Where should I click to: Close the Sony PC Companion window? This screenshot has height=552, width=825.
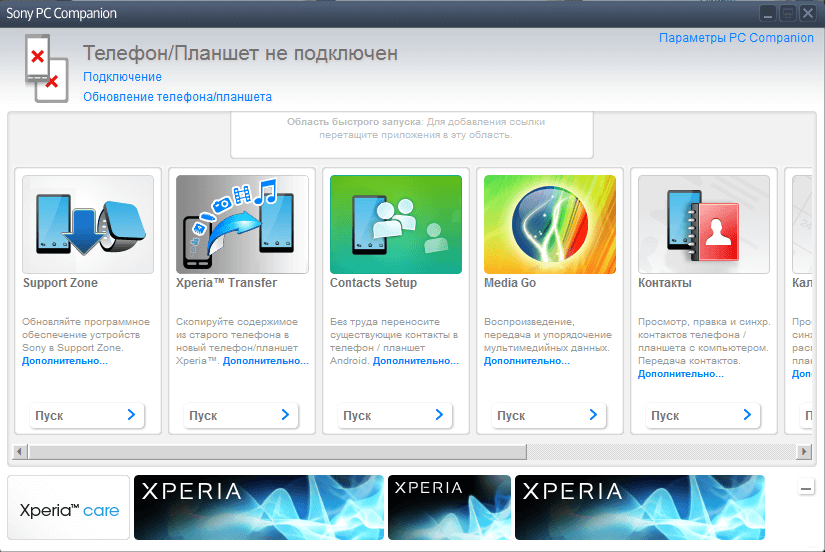(x=807, y=14)
